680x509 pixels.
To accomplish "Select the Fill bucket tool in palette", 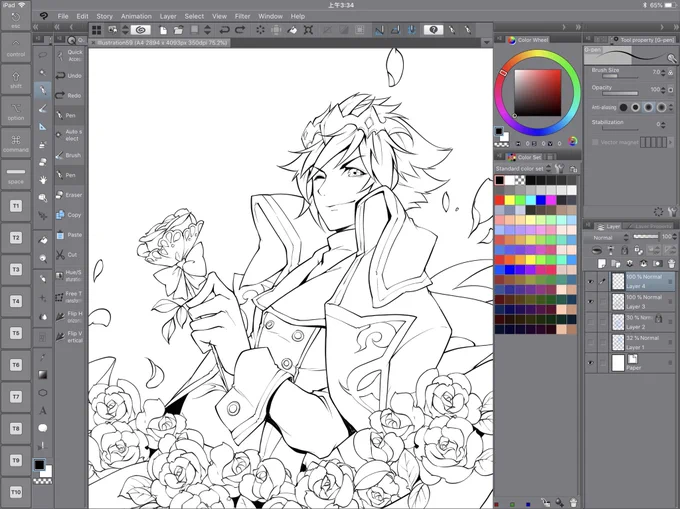I will point(42,240).
